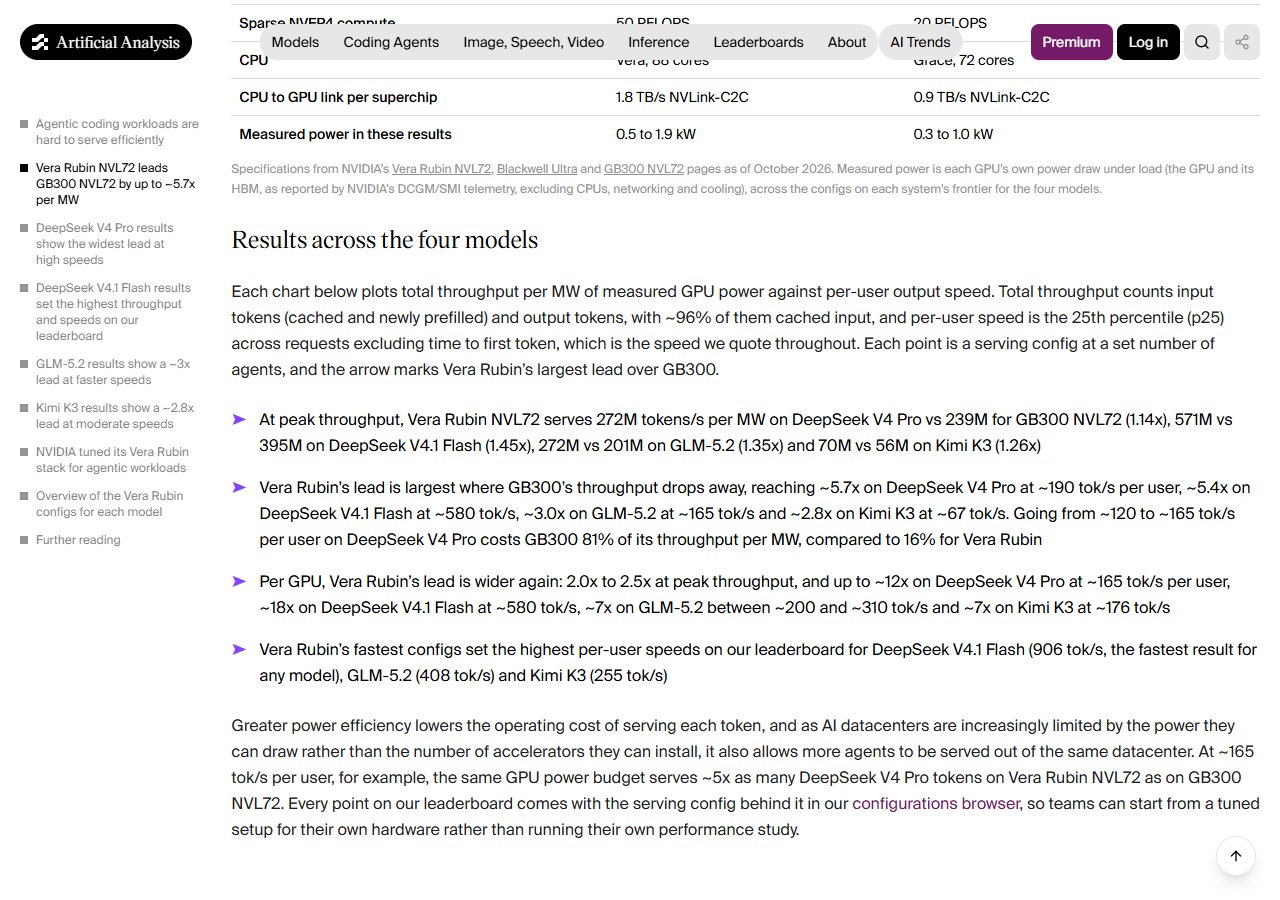Jump to Agentic coding workloads section
This screenshot has height=900, width=1280.
click(x=117, y=132)
